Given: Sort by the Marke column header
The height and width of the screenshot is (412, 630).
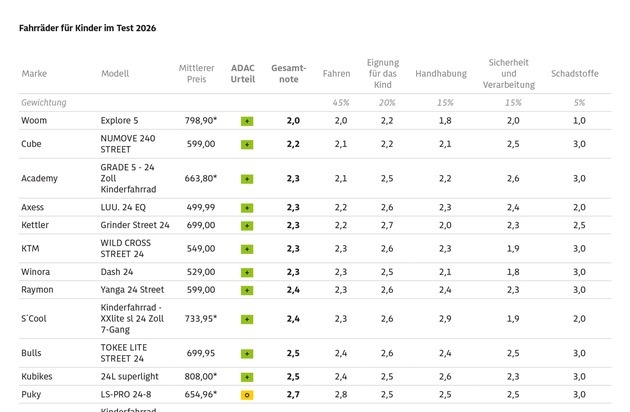Looking at the screenshot, I should click(34, 74).
